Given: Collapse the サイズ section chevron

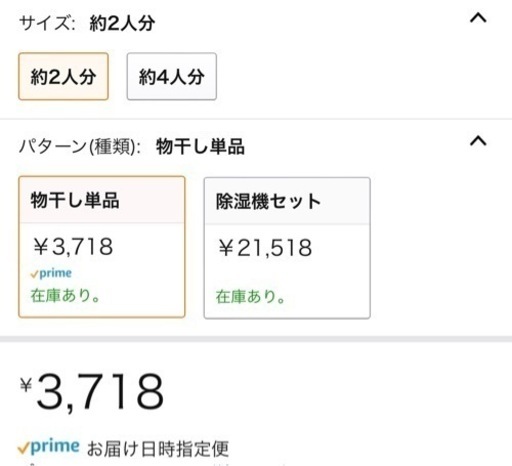Looking at the screenshot, I should click(x=478, y=18).
